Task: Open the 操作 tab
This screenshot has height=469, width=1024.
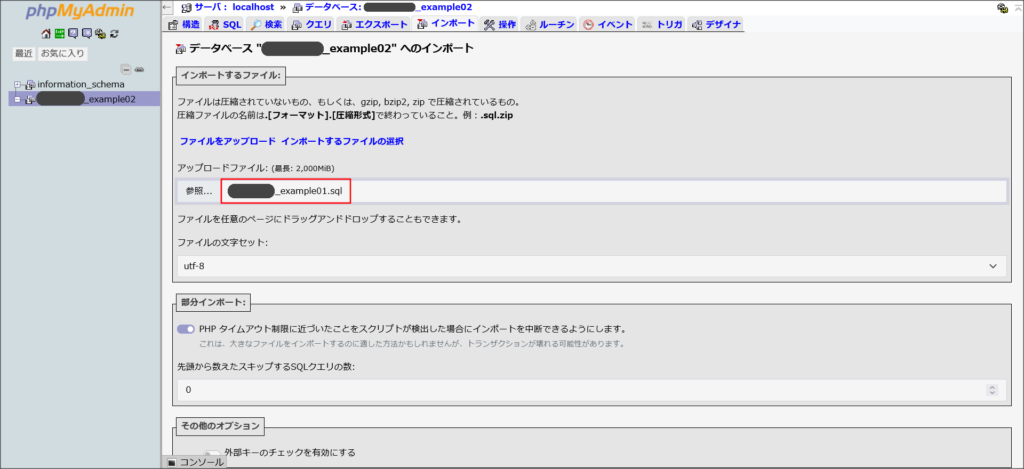Action: click(501, 25)
